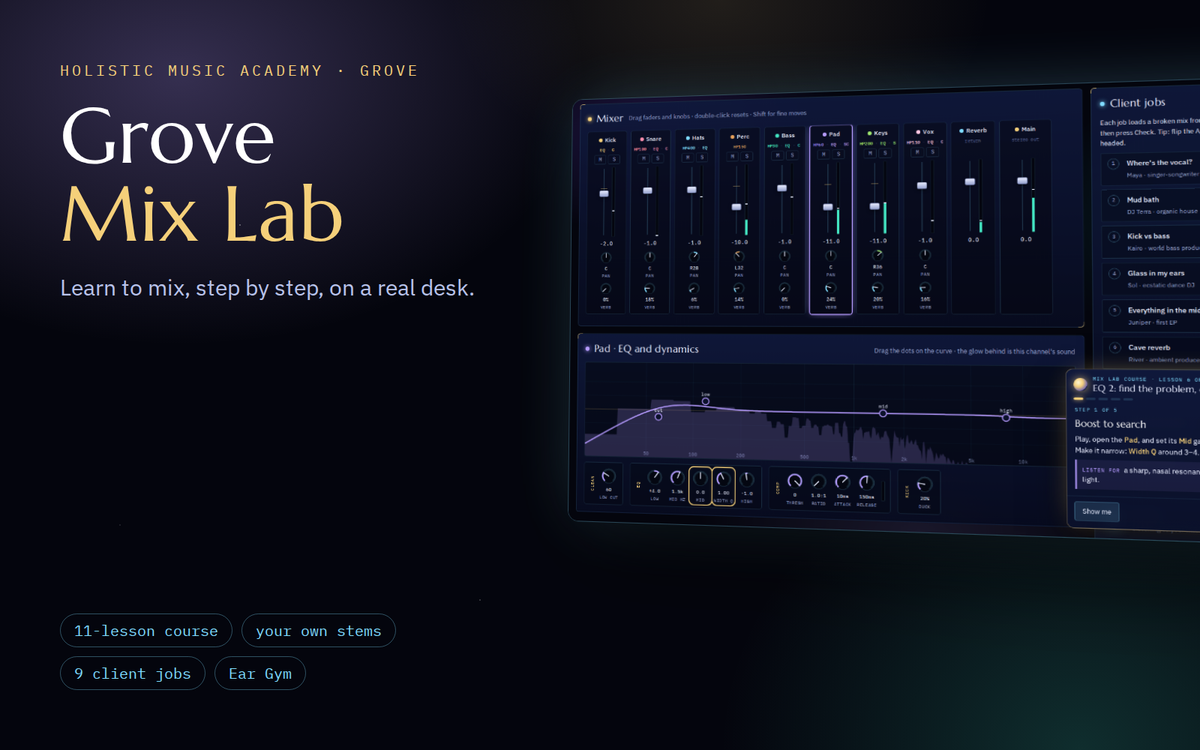Click the 'cut' dot on EQ curve
Image resolution: width=1200 pixels, height=750 pixels.
coord(658,415)
